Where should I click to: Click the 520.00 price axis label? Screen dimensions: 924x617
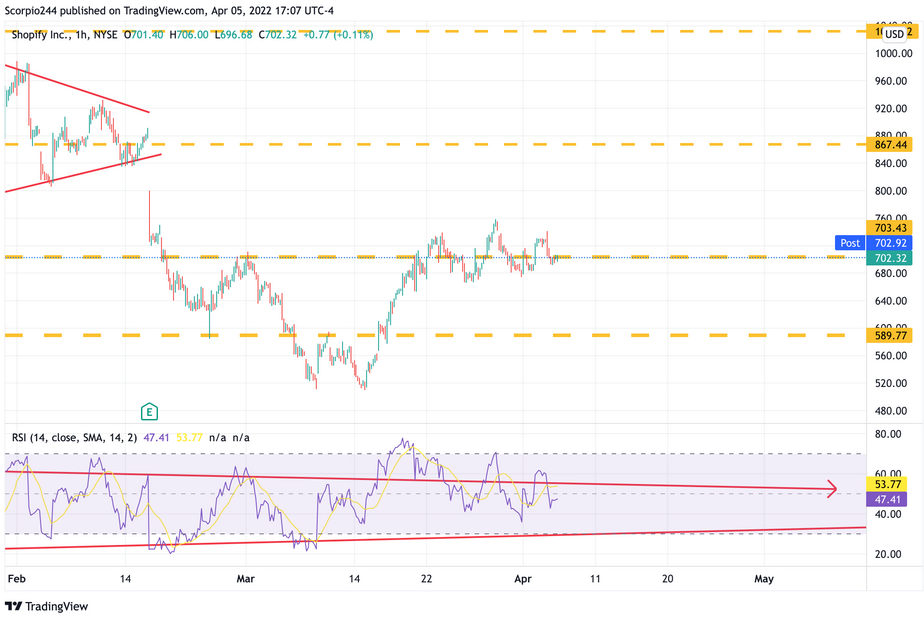890,383
